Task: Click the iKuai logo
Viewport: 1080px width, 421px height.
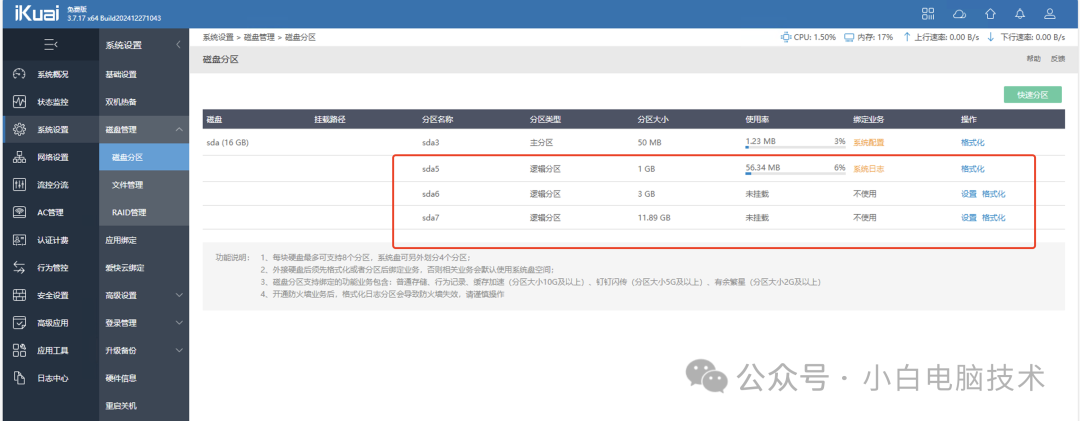Action: point(37,14)
